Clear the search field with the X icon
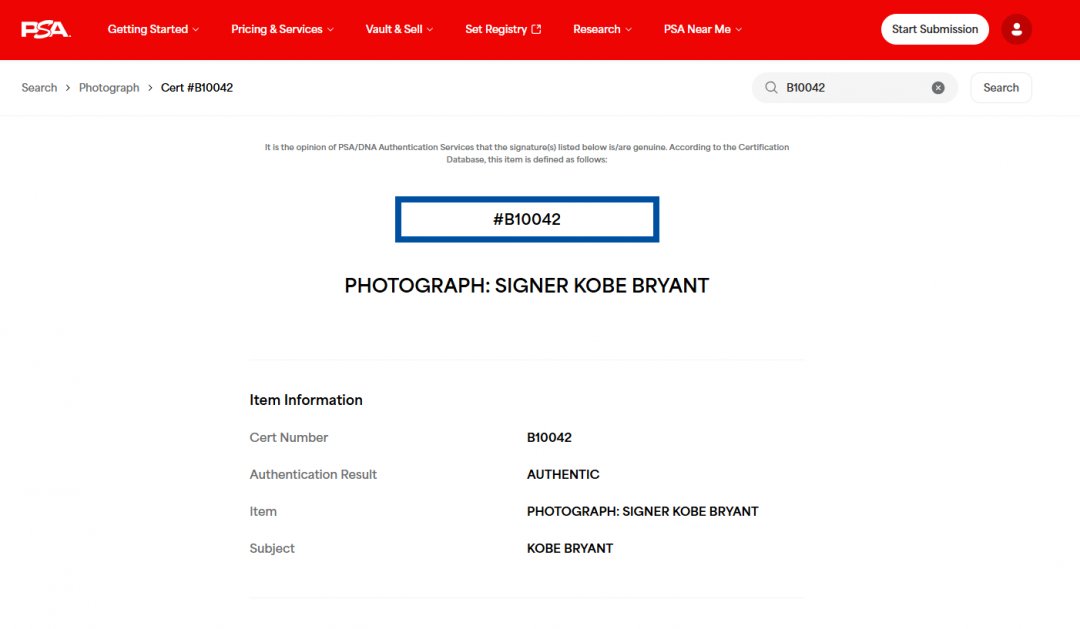The height and width of the screenshot is (629, 1080). 937,87
